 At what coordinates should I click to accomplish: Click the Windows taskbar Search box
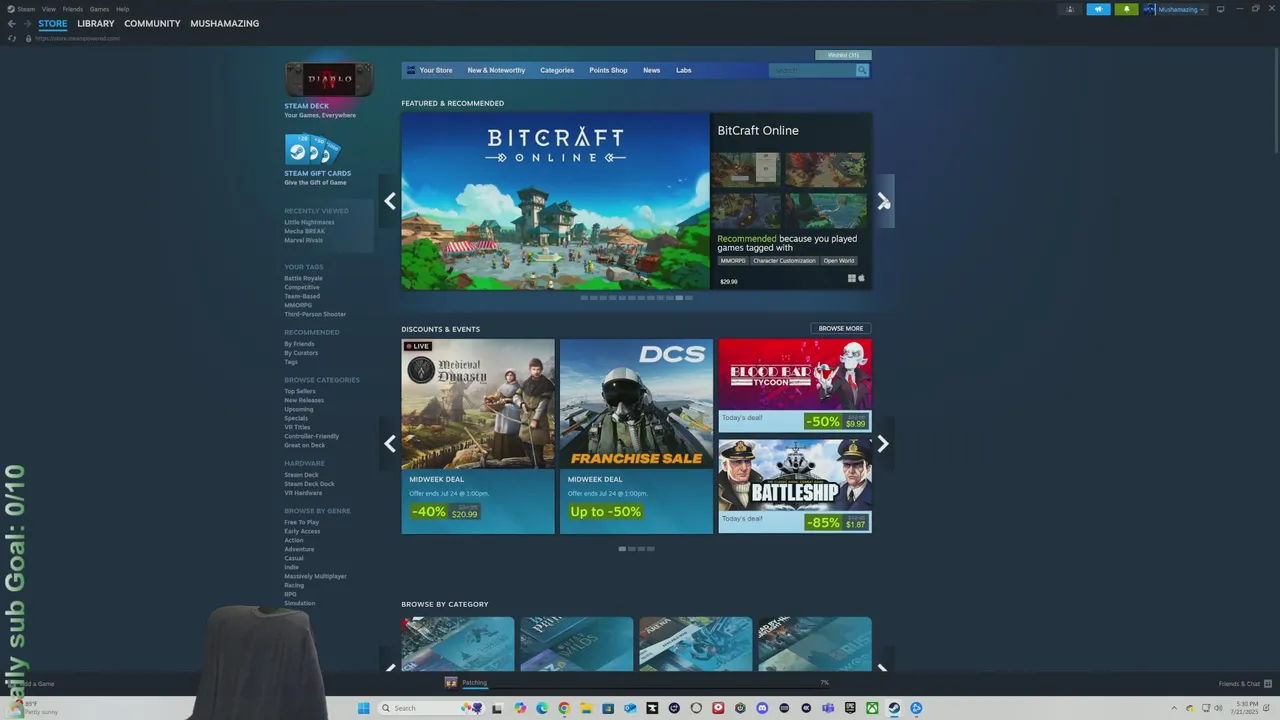(430, 708)
